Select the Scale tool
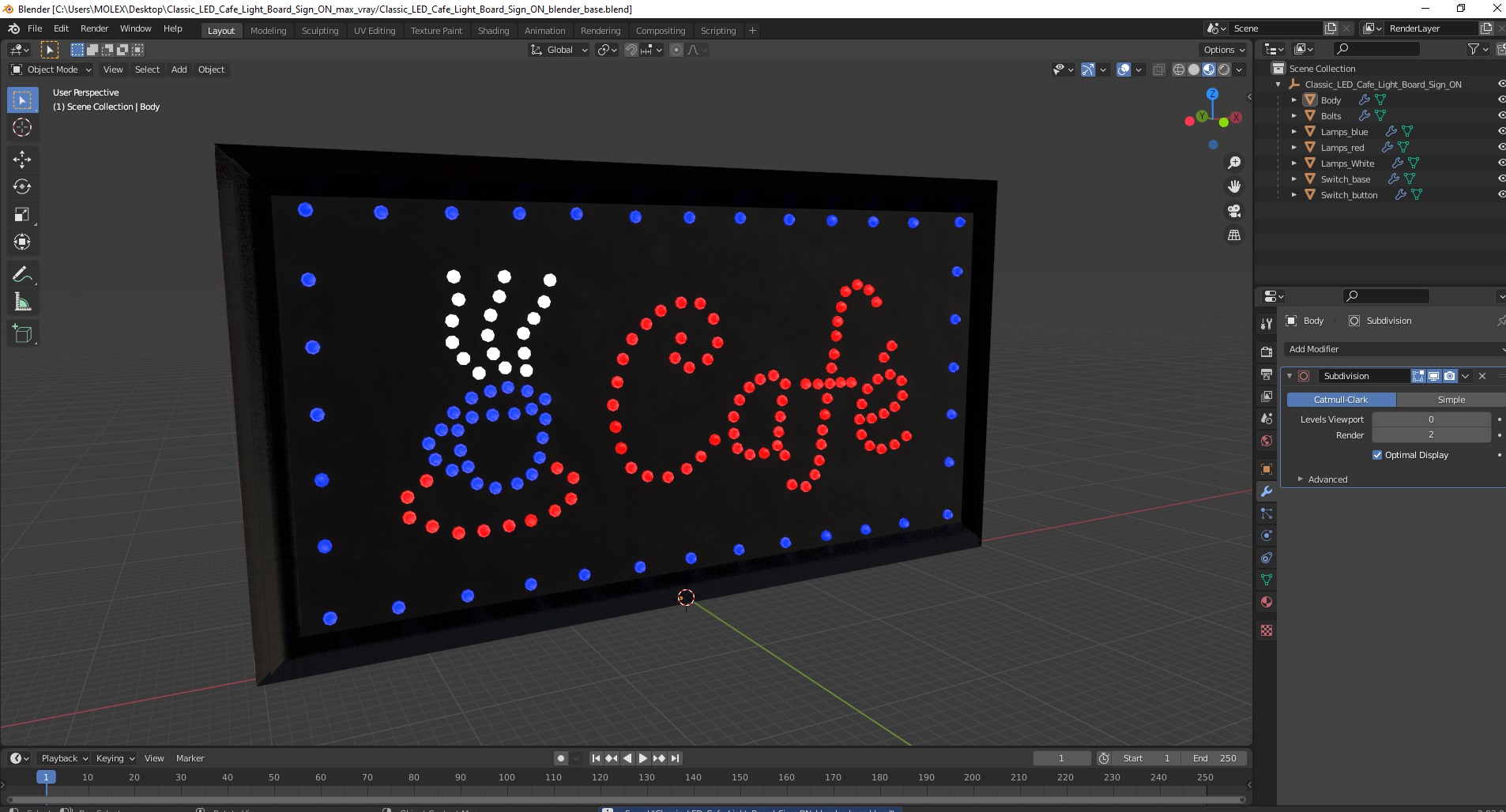1506x812 pixels. [x=22, y=215]
